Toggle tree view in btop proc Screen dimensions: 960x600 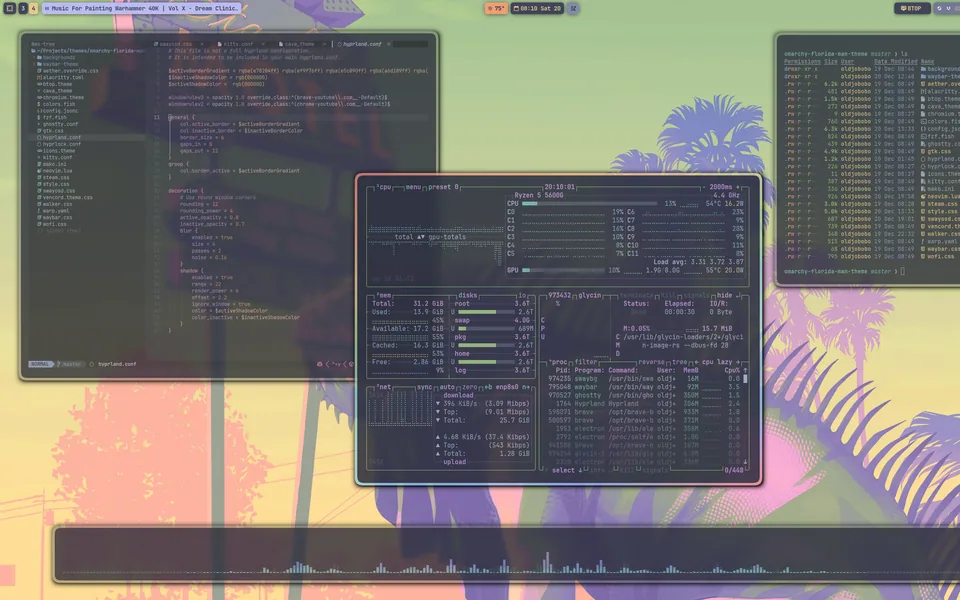tap(680, 362)
